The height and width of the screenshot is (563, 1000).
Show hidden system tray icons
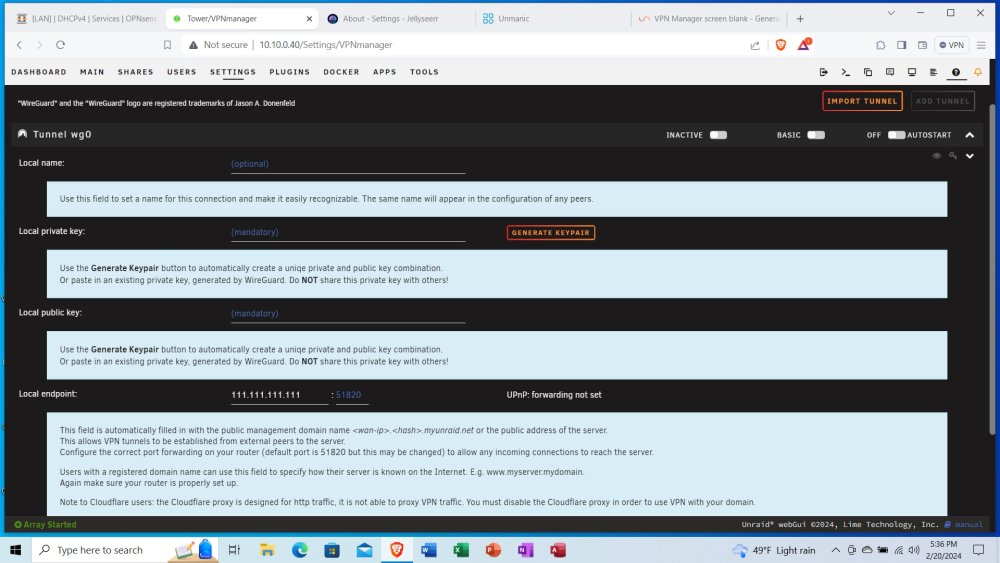(x=835, y=550)
